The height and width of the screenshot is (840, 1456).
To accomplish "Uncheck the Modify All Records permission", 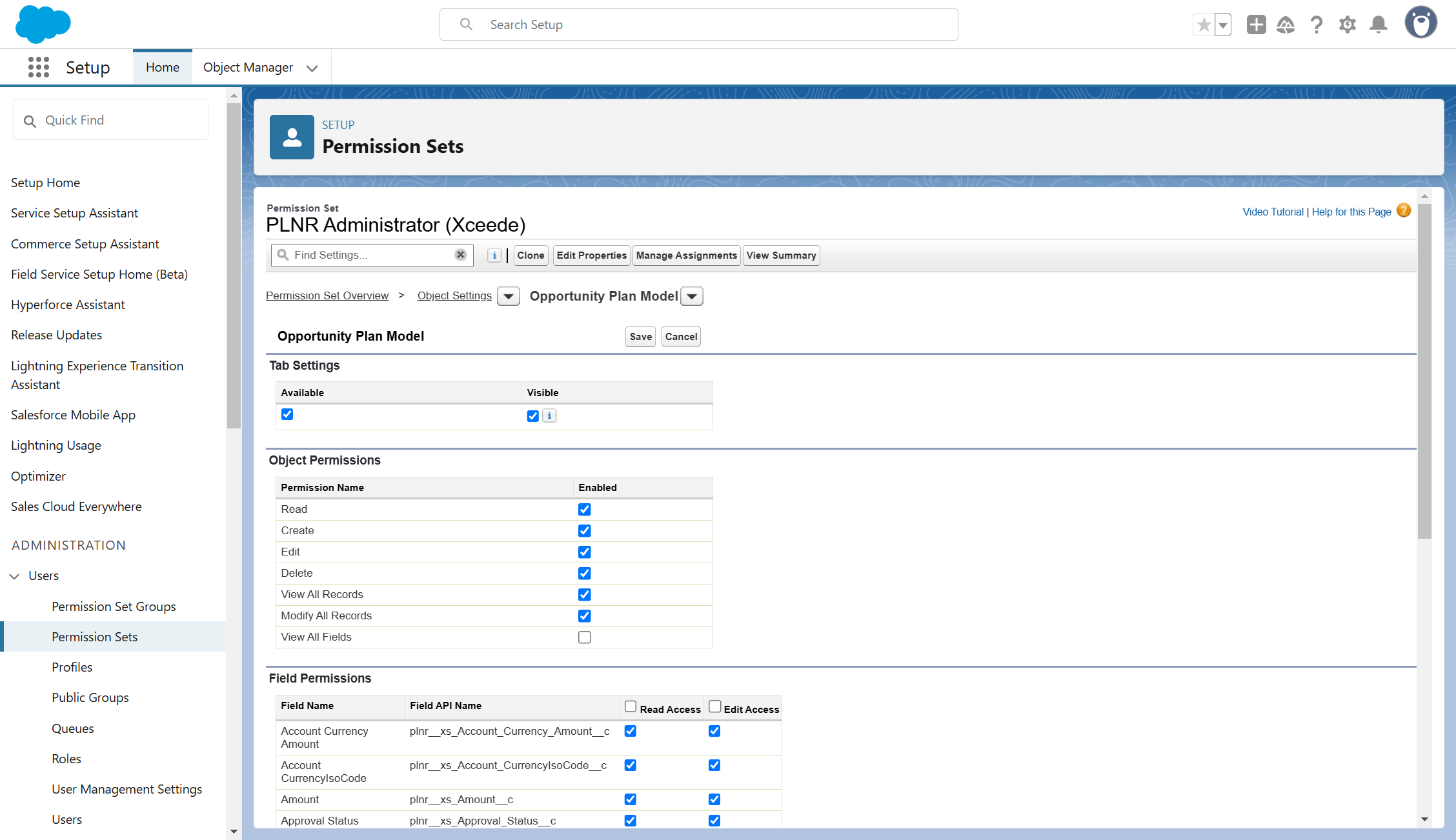I will pyautogui.click(x=585, y=616).
